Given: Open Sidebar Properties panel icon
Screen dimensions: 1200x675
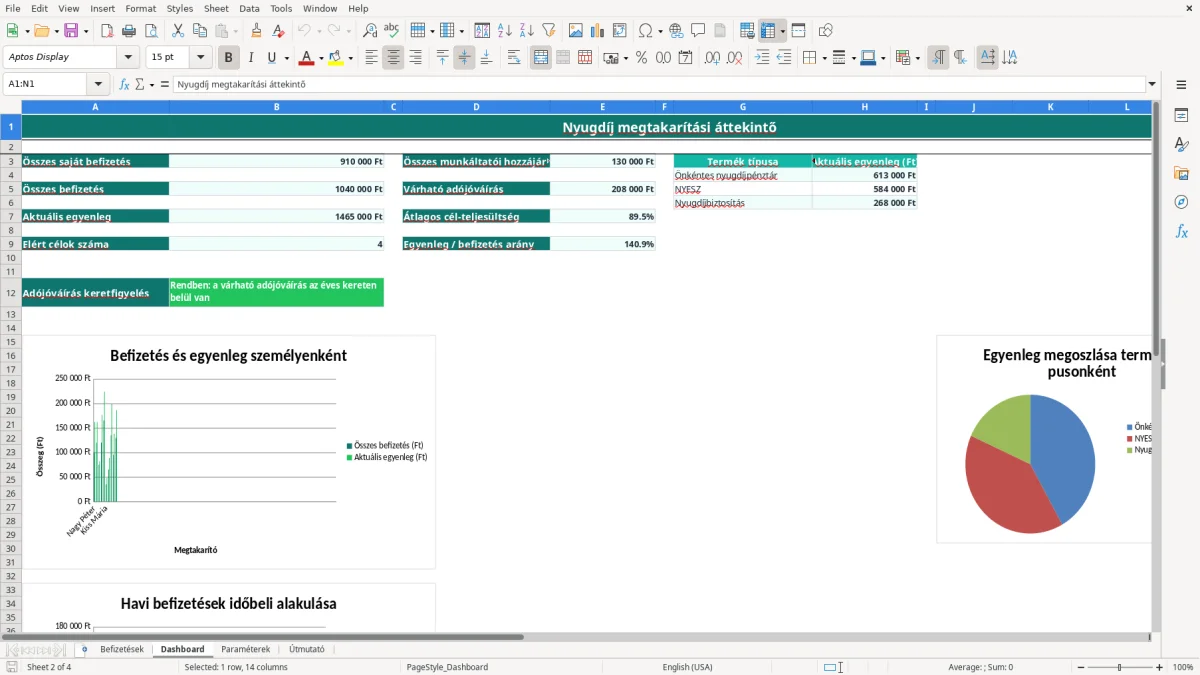Looking at the screenshot, I should 1181,115.
